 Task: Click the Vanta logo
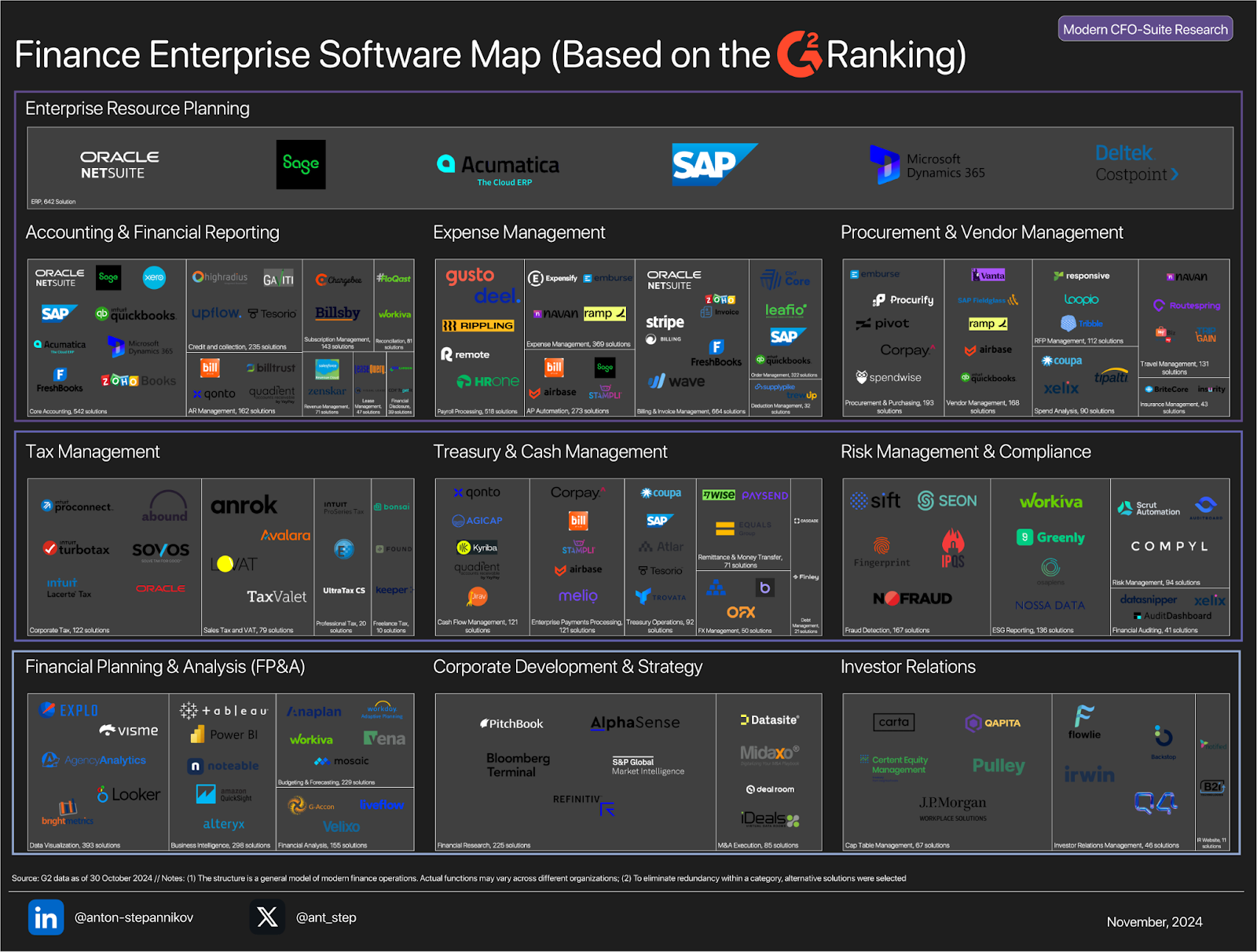pyautogui.click(x=988, y=275)
